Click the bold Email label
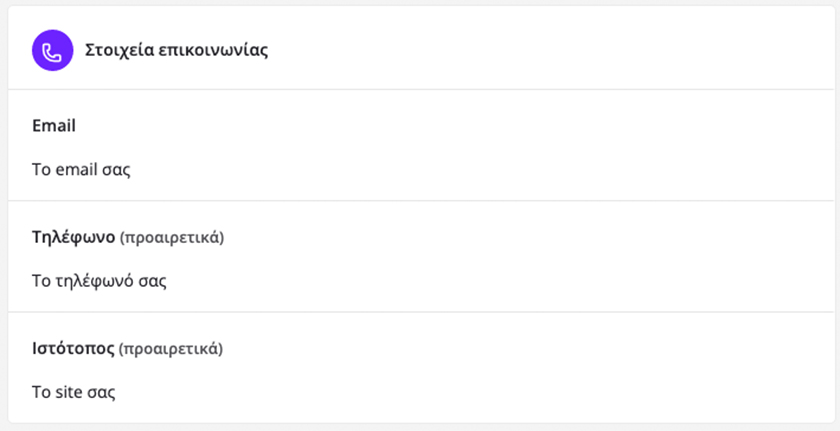 54,126
